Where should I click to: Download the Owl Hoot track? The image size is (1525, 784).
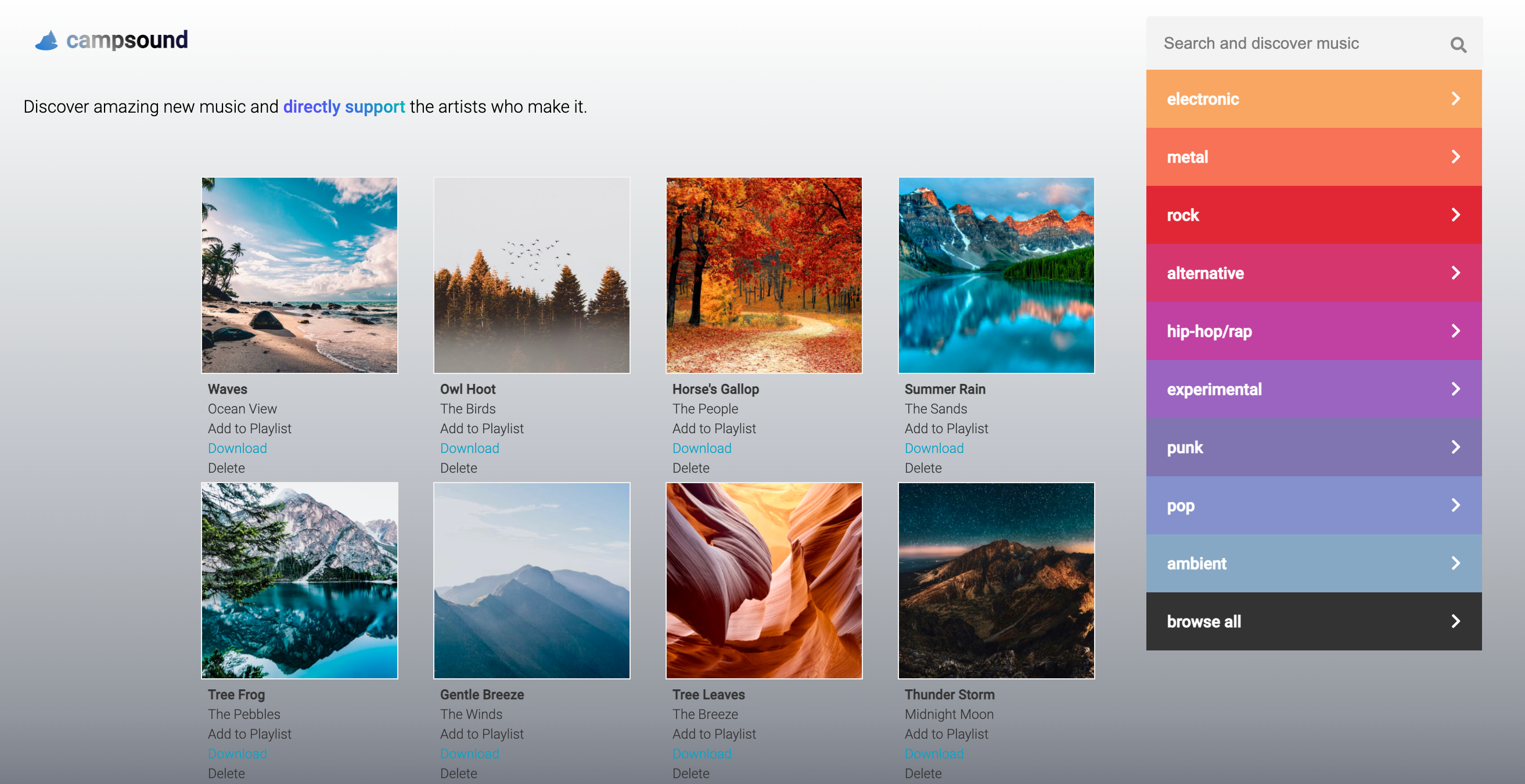click(469, 448)
